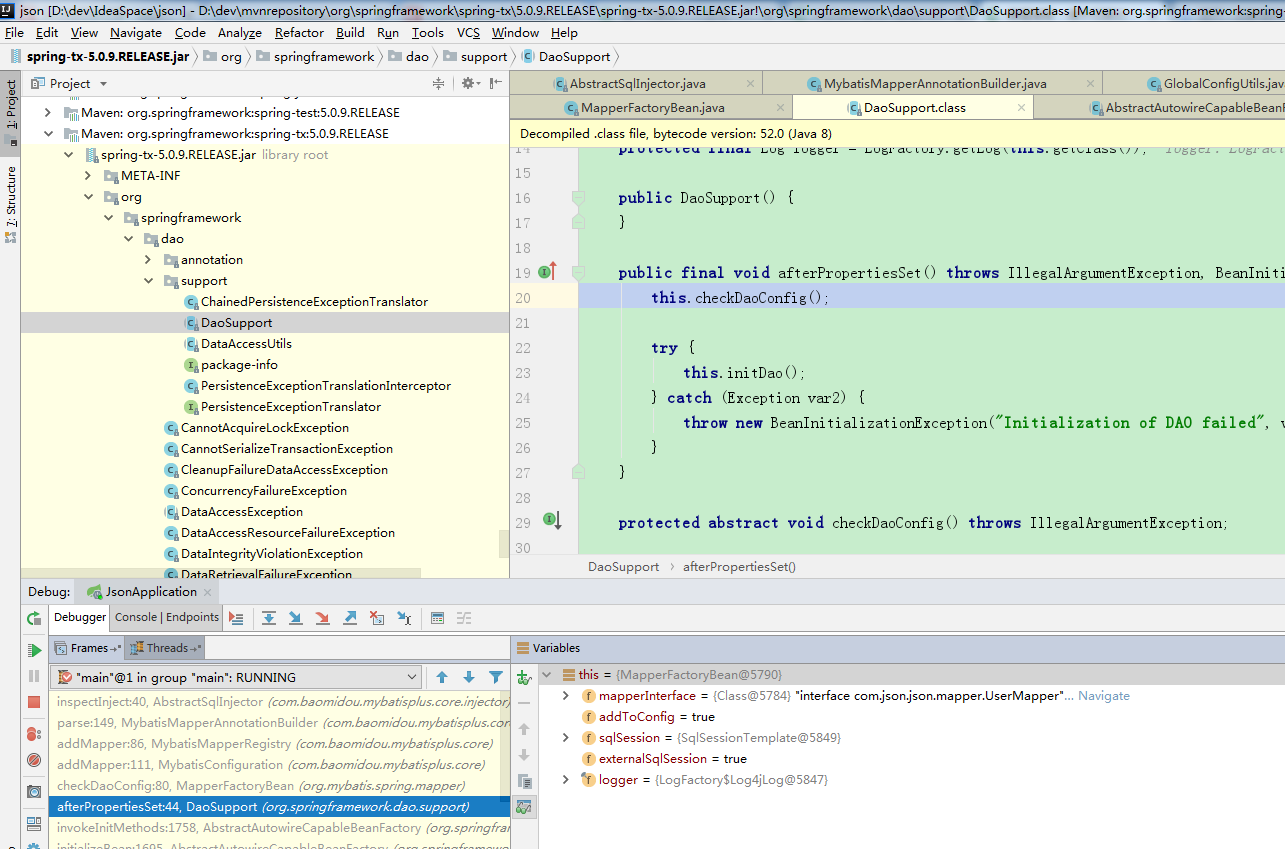This screenshot has width=1285, height=849.
Task: Close the DaoSupport.class tab
Action: (x=1021, y=108)
